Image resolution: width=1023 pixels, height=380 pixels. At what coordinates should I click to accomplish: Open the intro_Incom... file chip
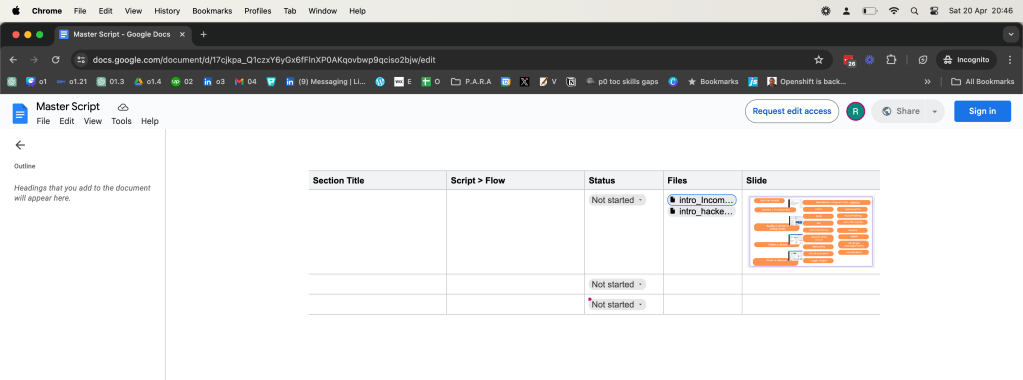[701, 200]
